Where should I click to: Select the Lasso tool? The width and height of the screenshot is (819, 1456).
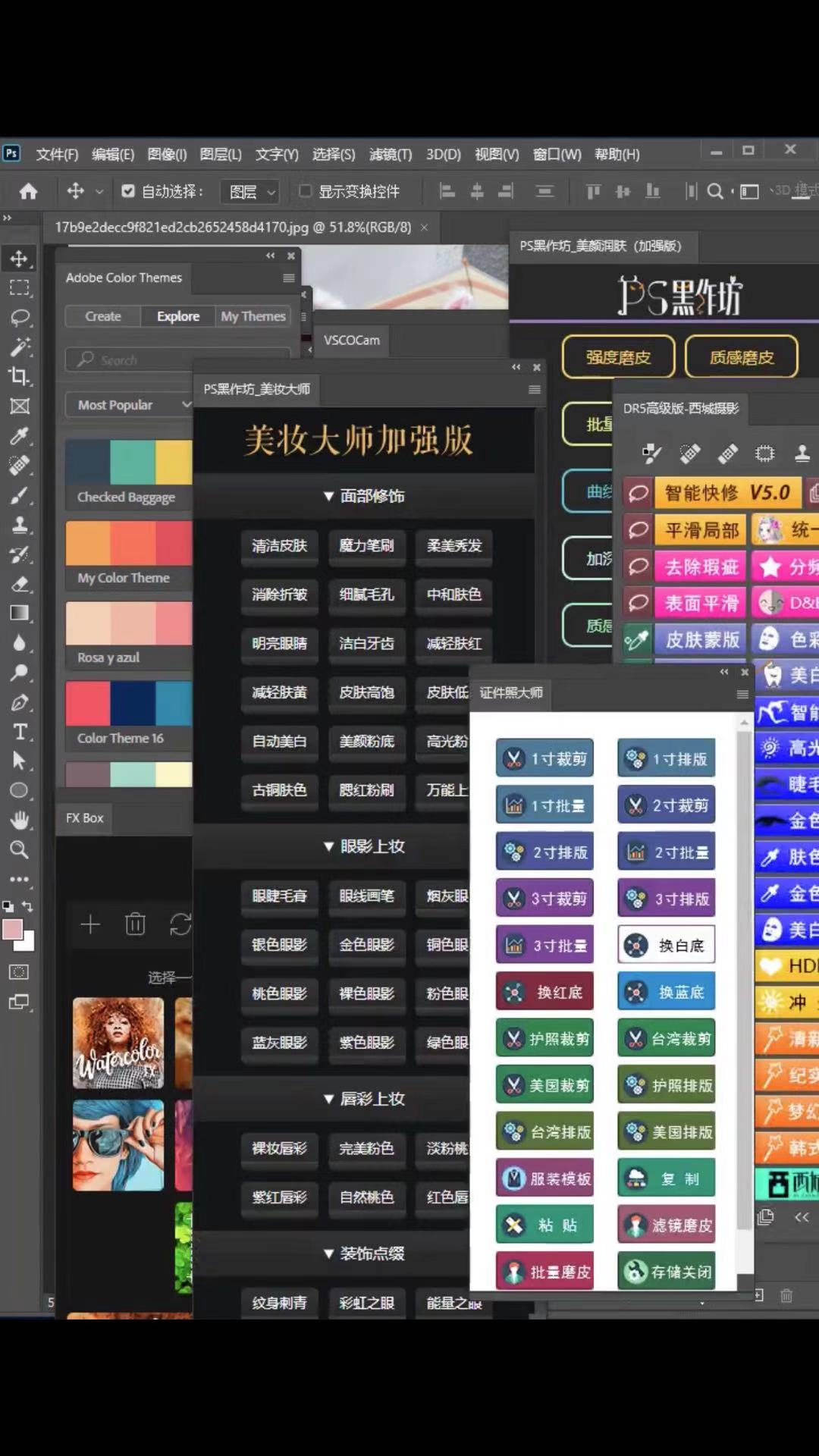[20, 317]
